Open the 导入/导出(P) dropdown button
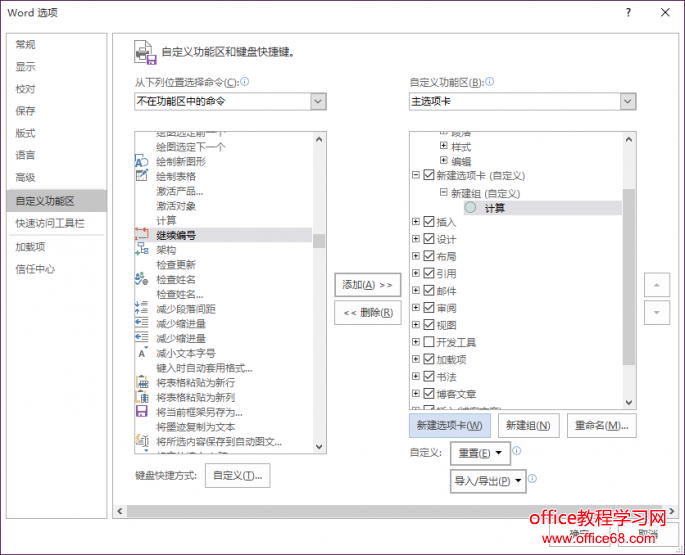 [488, 481]
